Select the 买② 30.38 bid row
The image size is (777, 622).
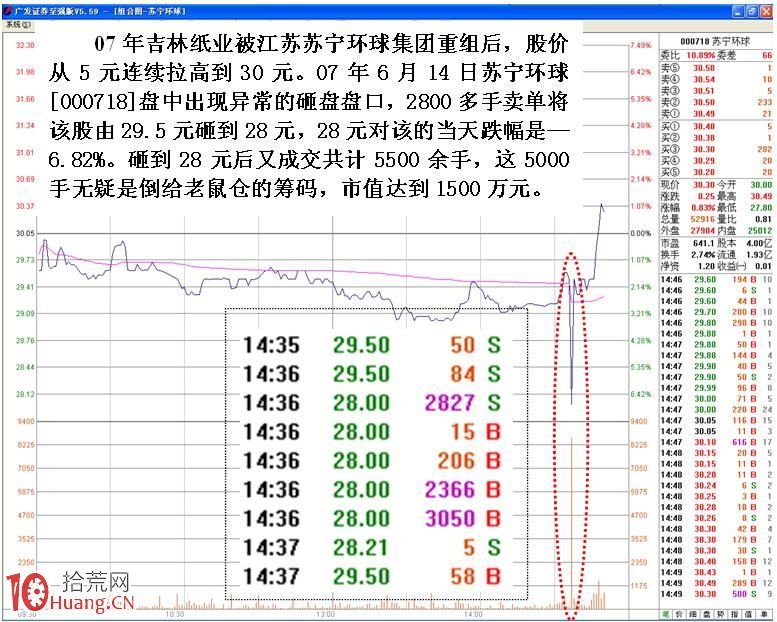717,138
